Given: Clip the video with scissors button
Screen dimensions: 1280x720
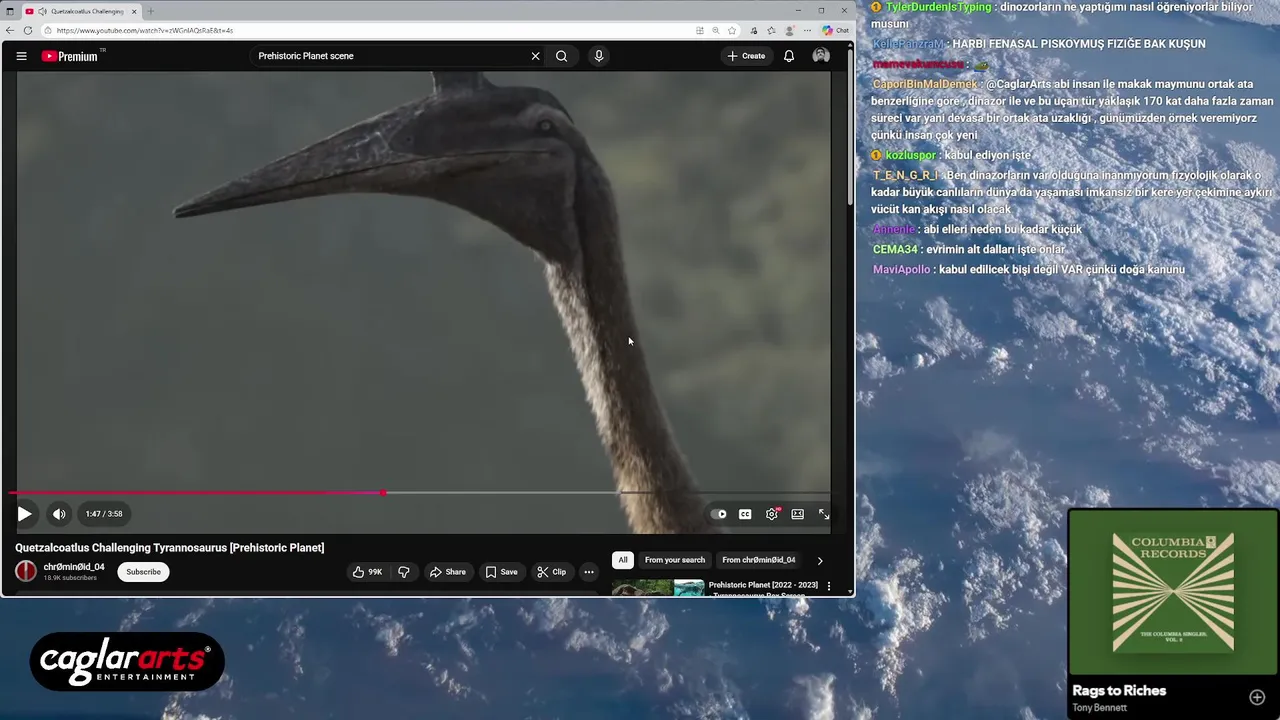Looking at the screenshot, I should pos(552,572).
